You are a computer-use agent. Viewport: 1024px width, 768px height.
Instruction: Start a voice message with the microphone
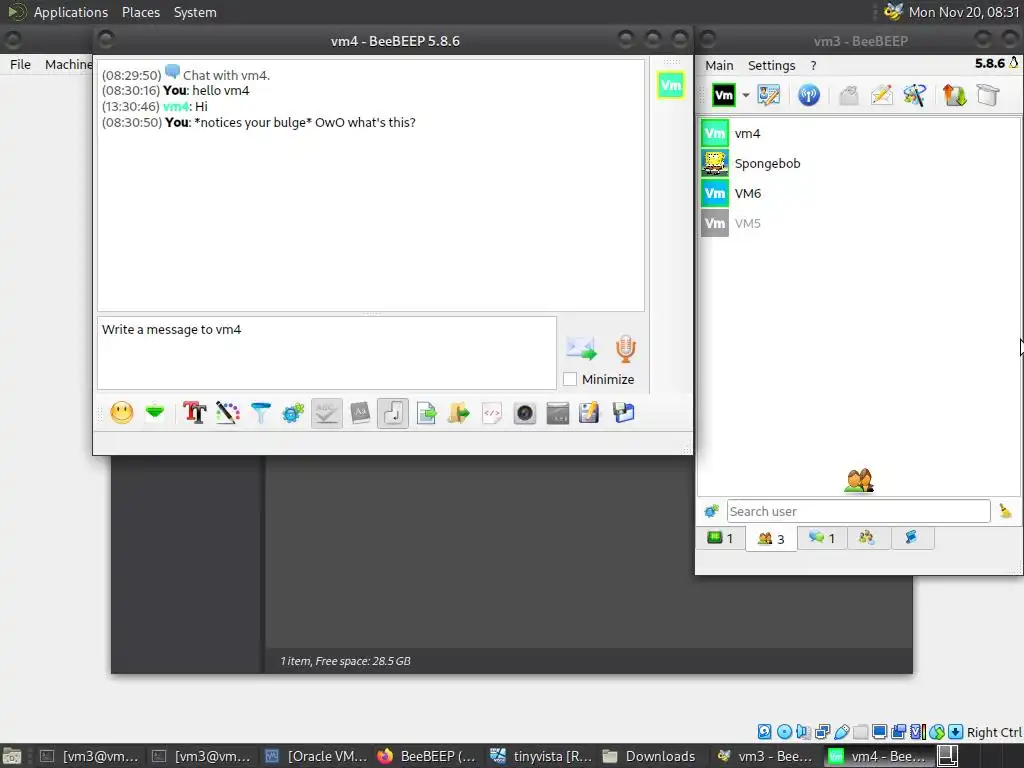point(626,348)
